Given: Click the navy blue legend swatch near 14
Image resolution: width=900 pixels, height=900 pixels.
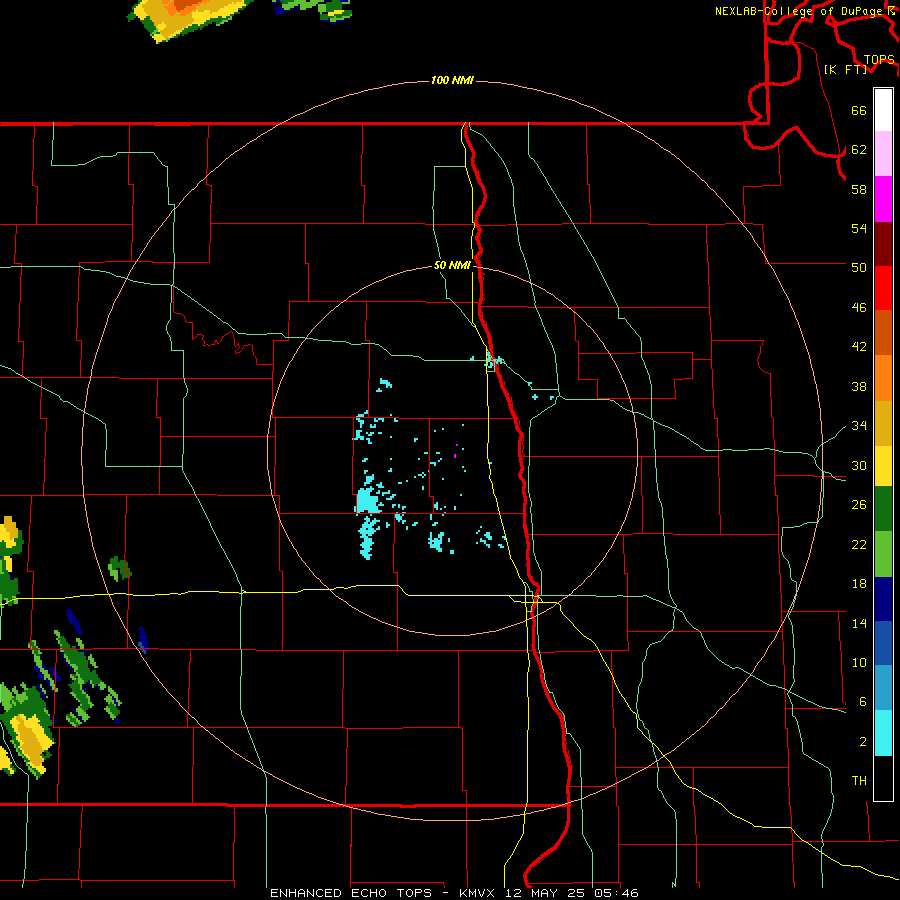Looking at the screenshot, I should (x=883, y=599).
